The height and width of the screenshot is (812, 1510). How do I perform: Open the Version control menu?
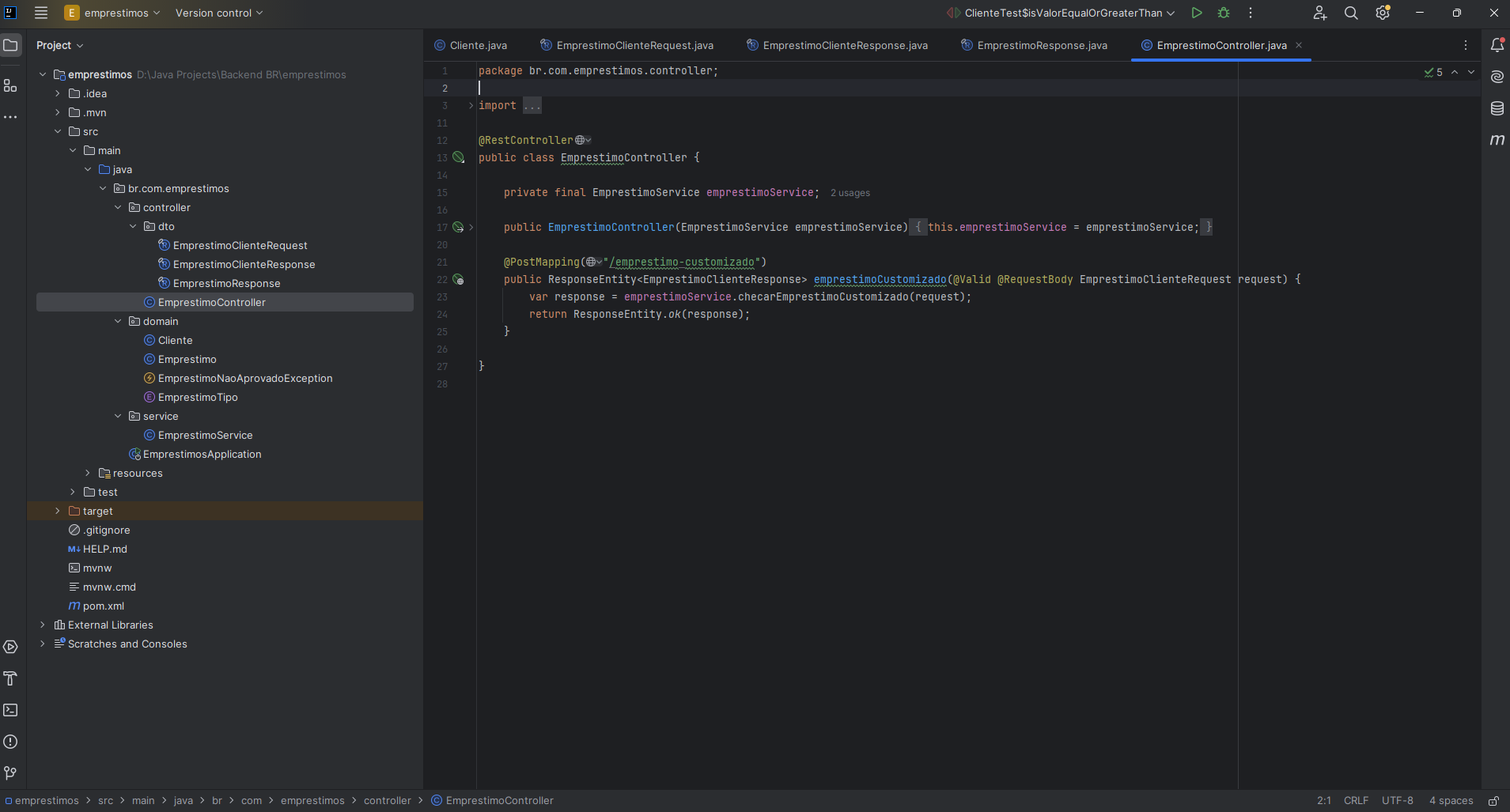pyautogui.click(x=219, y=13)
